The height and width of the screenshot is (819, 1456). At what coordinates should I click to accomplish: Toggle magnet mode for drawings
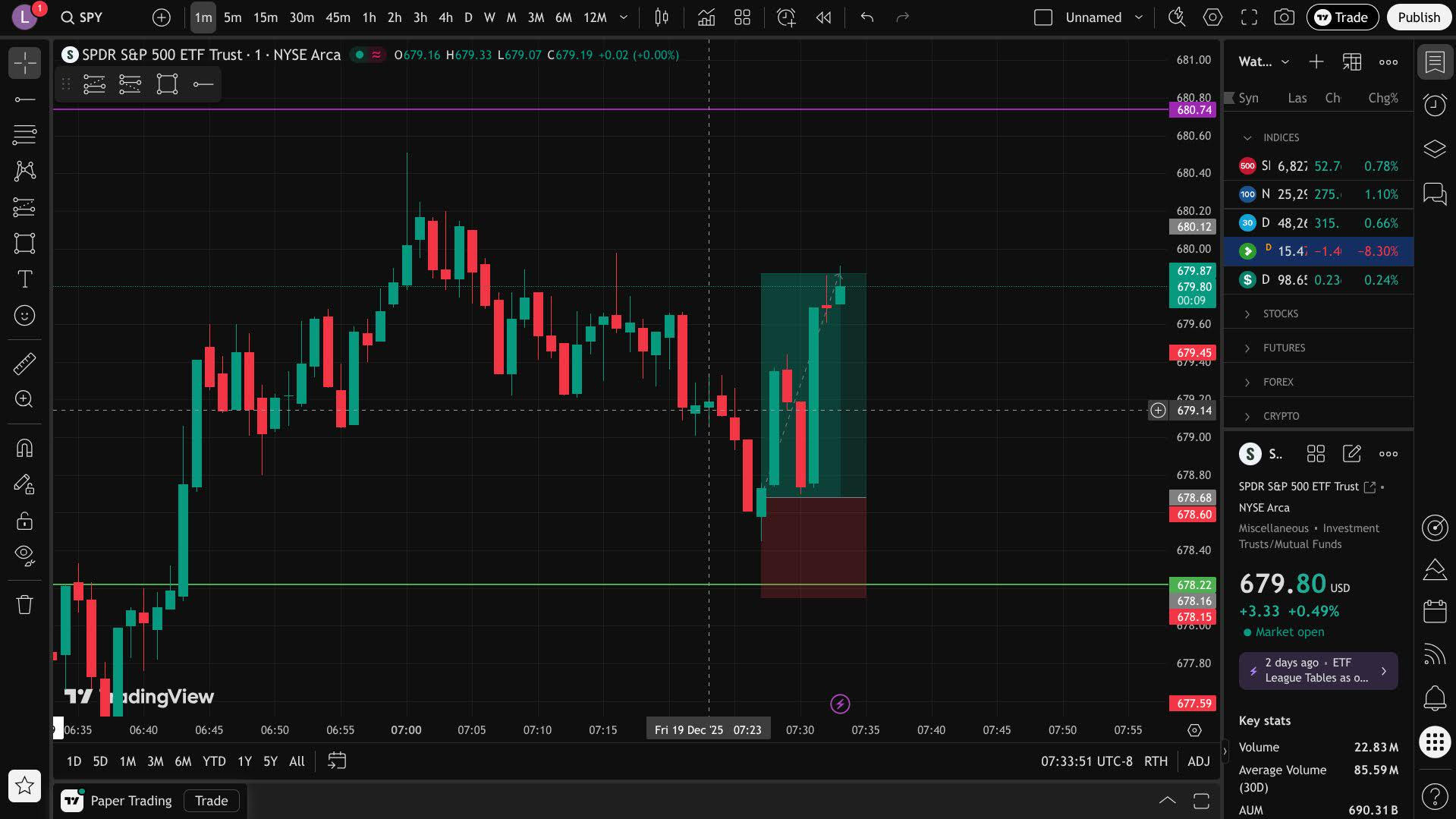(25, 449)
